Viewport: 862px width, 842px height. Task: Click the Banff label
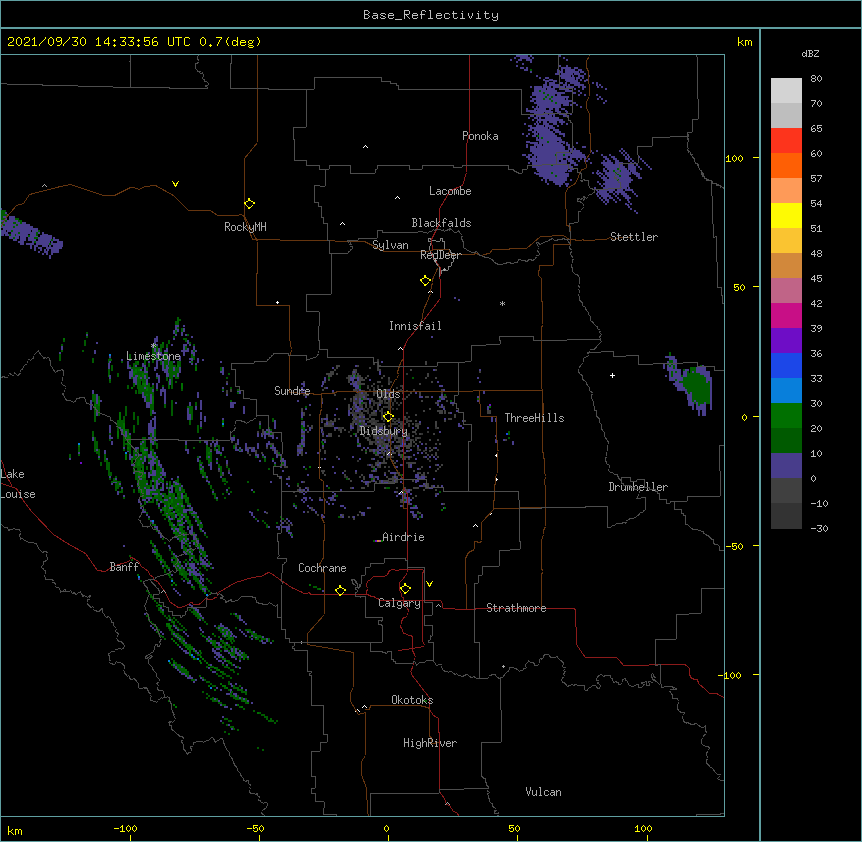(x=124, y=567)
